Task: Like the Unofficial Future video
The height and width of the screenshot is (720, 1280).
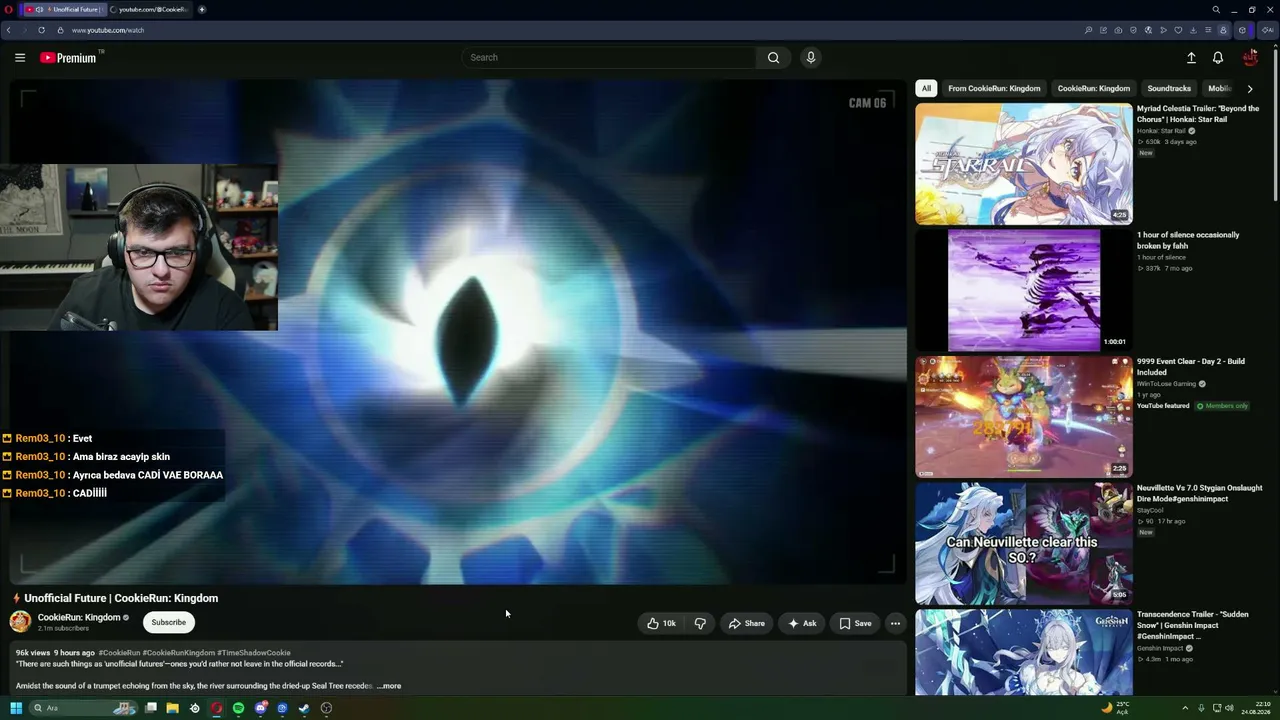Action: coord(661,623)
